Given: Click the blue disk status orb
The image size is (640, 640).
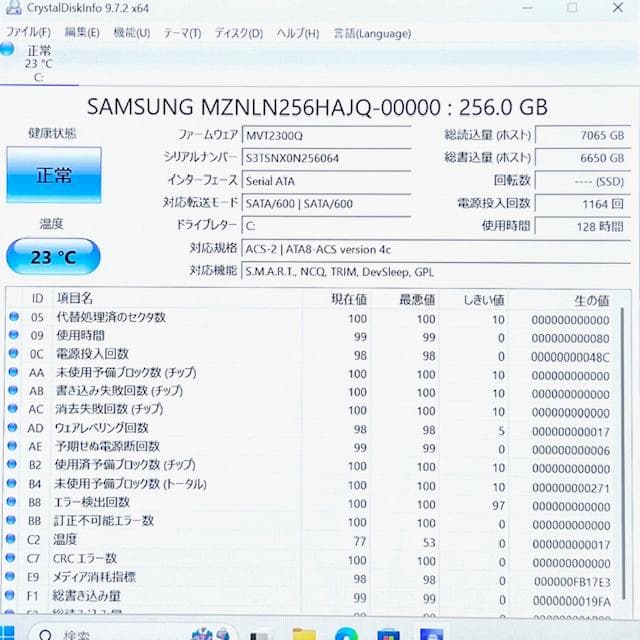Looking at the screenshot, I should 7,49.
